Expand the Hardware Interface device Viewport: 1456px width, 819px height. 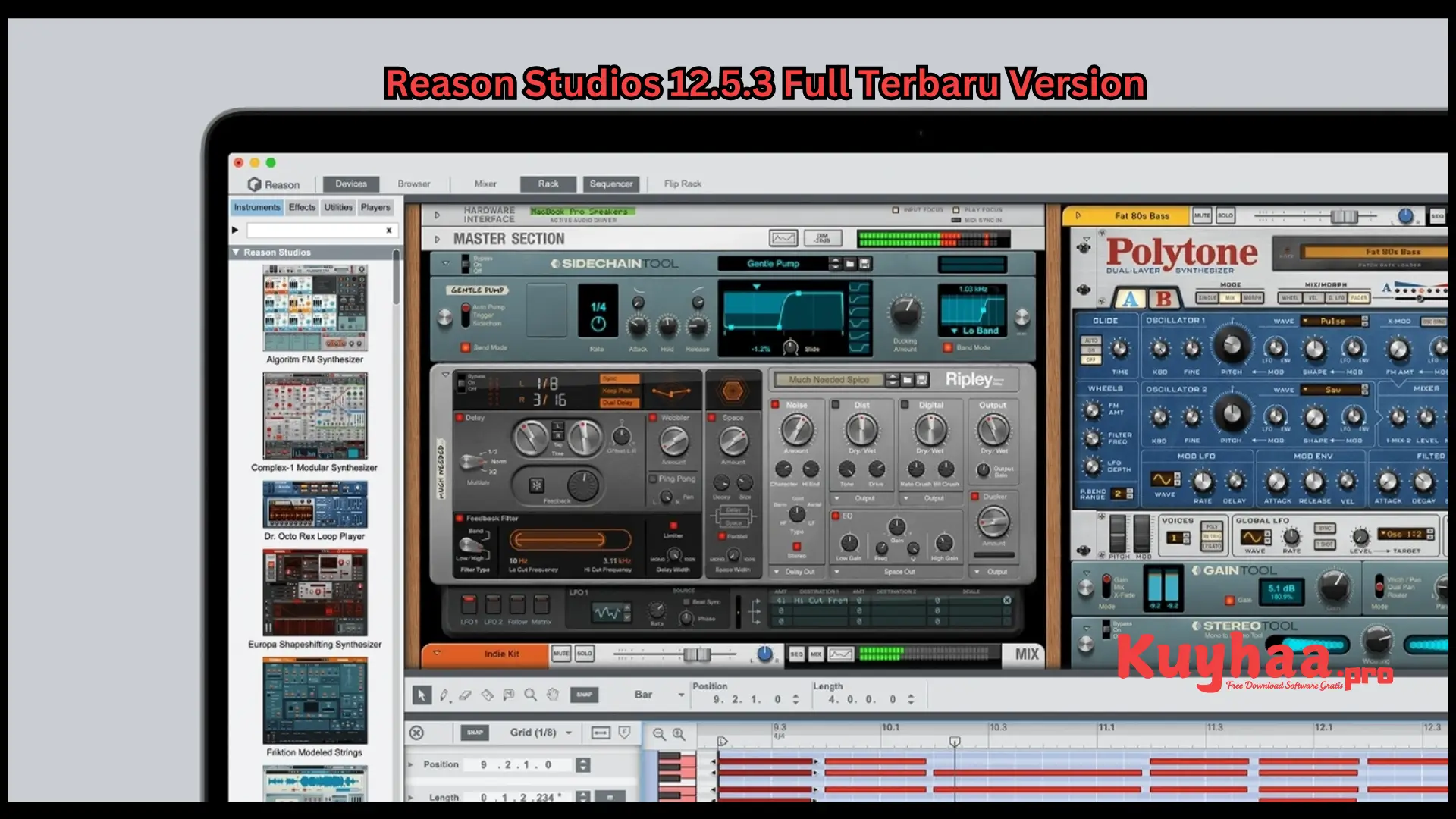coord(438,215)
